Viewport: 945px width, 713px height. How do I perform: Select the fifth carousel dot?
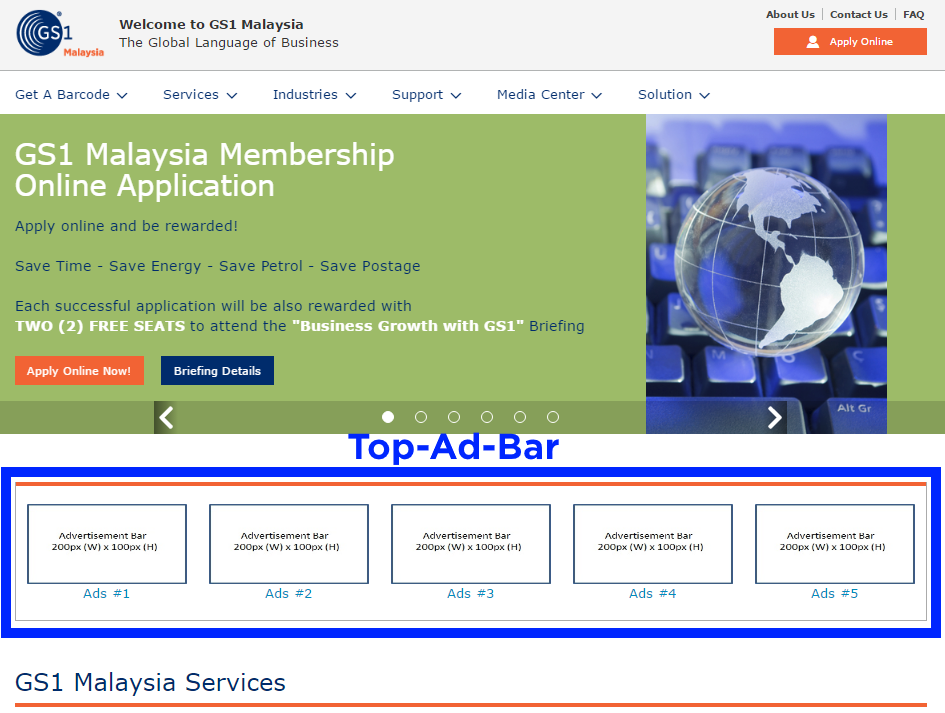[x=520, y=417]
